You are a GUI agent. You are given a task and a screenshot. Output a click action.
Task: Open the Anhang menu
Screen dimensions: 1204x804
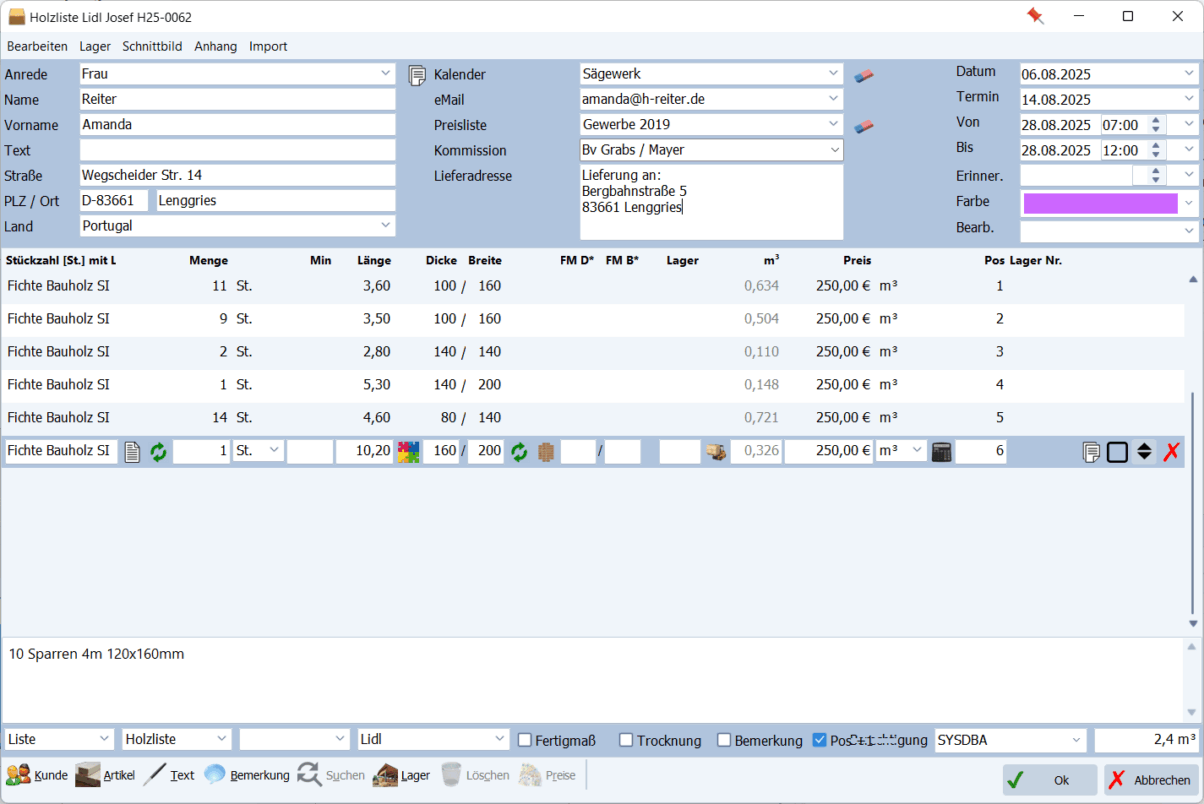(216, 46)
